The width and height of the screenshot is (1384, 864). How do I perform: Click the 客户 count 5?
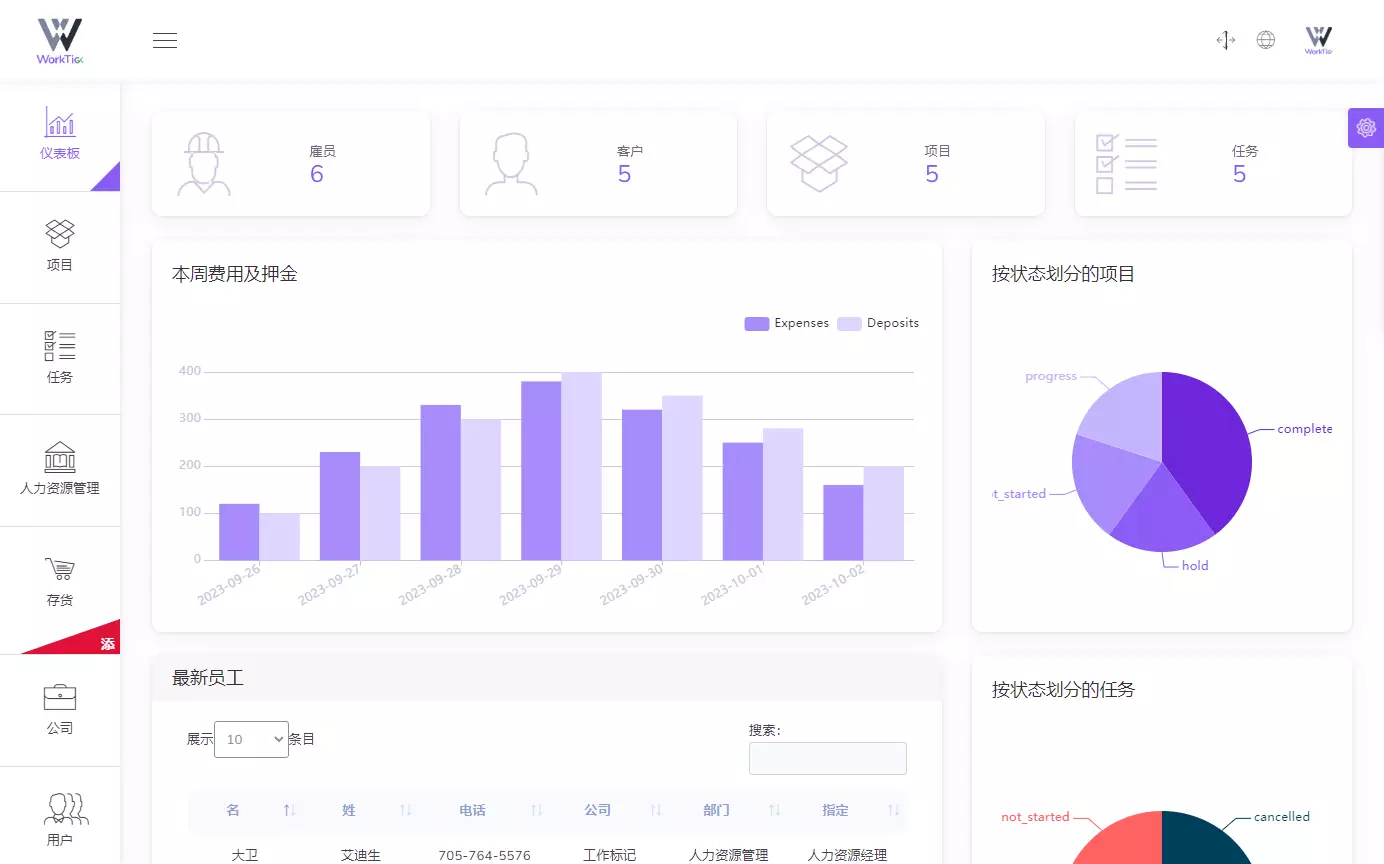point(624,174)
